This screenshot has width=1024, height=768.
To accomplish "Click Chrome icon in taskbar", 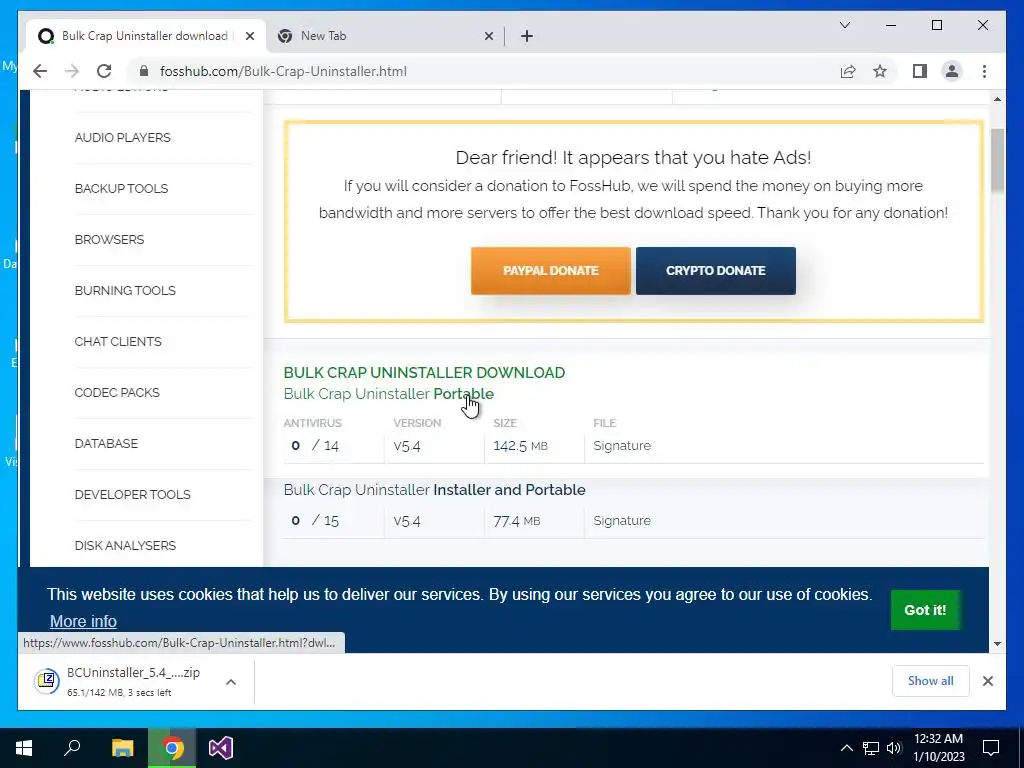I will point(172,748).
